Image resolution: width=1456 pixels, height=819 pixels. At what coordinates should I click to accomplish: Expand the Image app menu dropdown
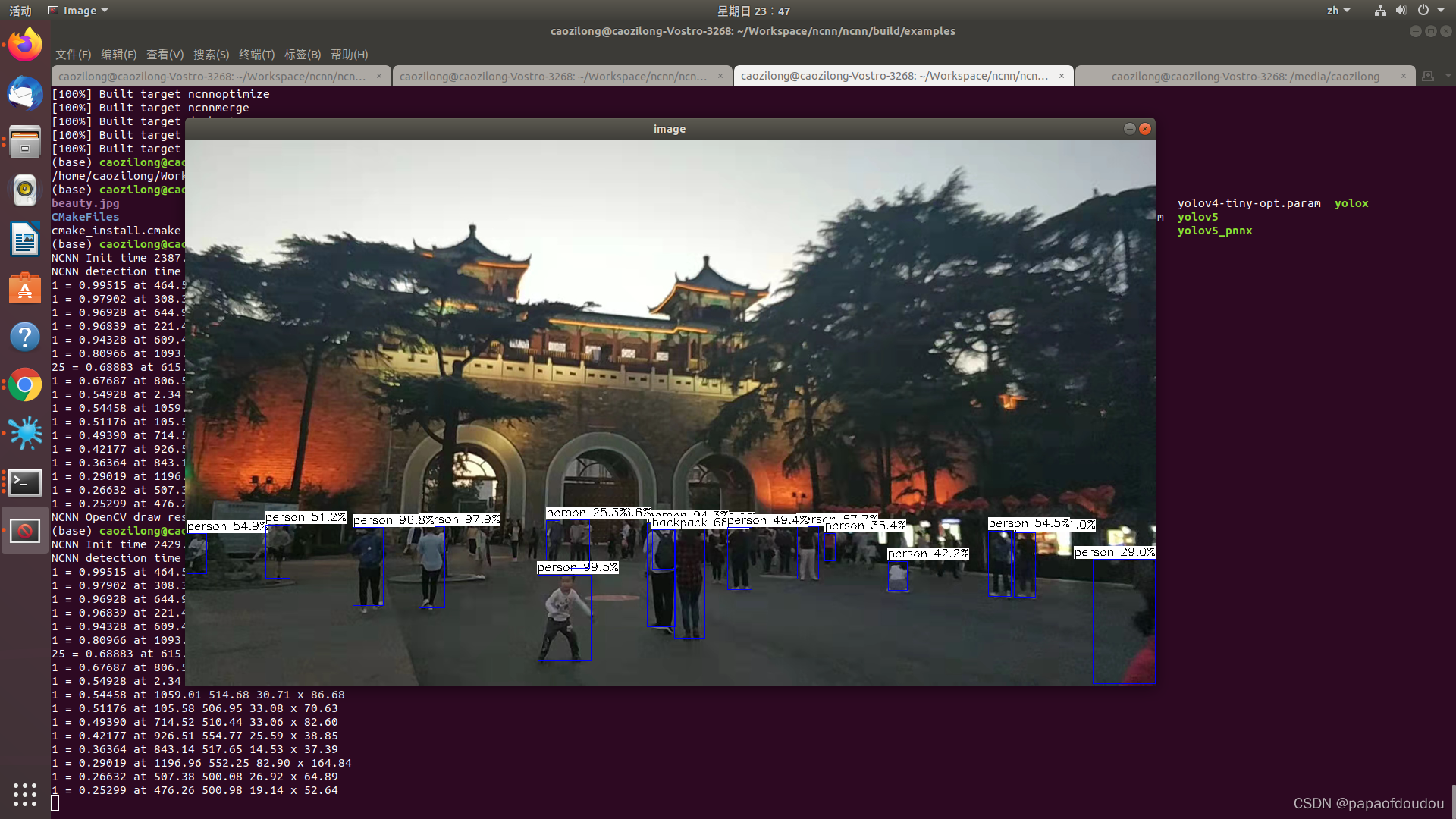tap(79, 11)
